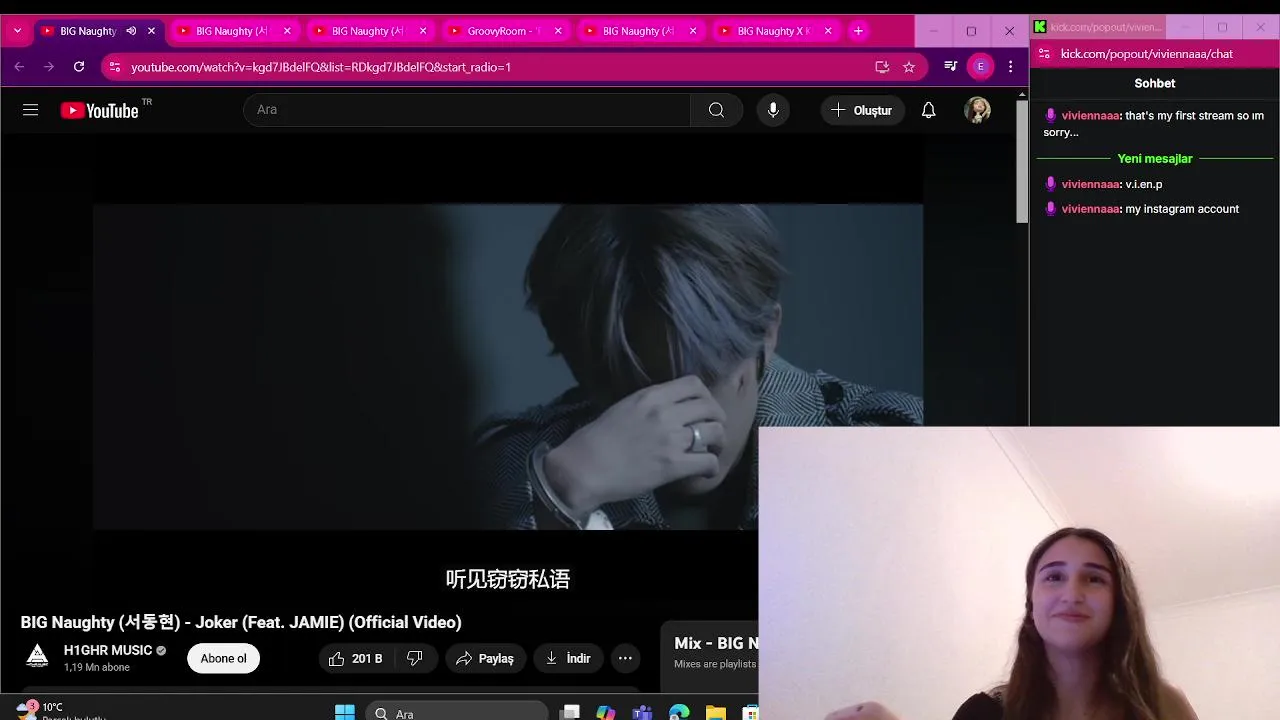Image resolution: width=1280 pixels, height=720 pixels.
Task: Click the Mix - BIG N playlist header
Action: (716, 643)
